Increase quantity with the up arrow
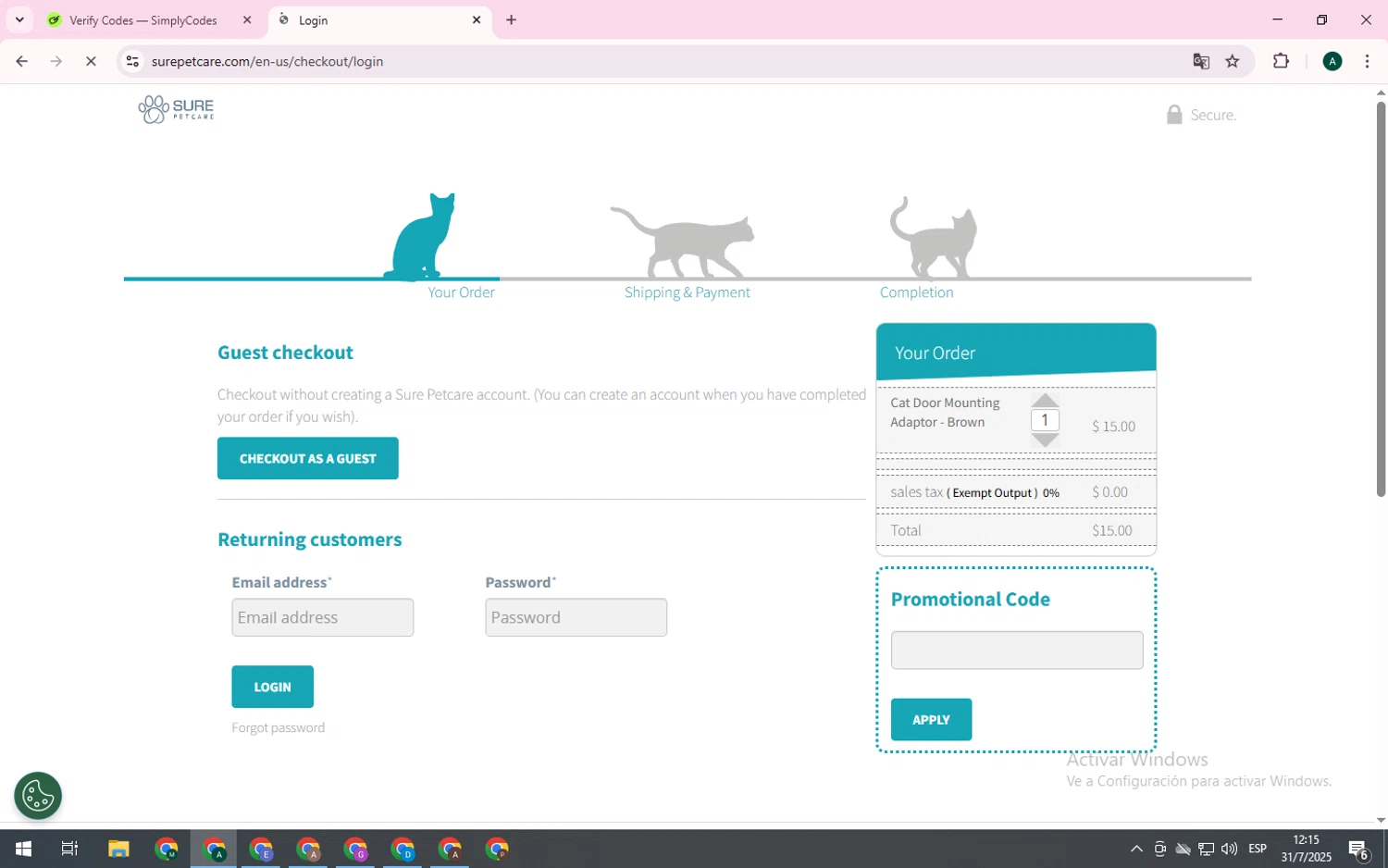Image resolution: width=1388 pixels, height=868 pixels. pyautogui.click(x=1045, y=400)
